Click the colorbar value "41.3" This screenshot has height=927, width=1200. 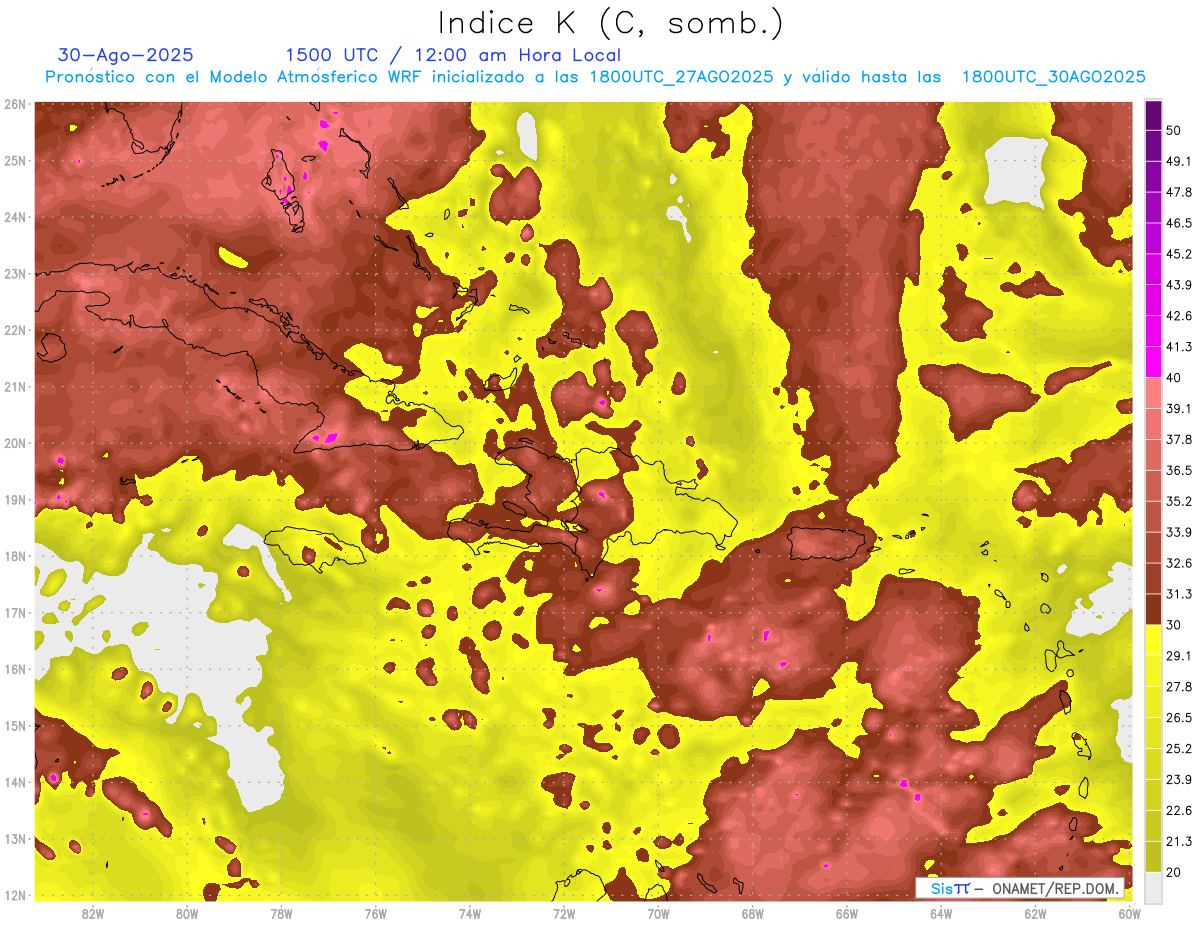pyautogui.click(x=1178, y=347)
